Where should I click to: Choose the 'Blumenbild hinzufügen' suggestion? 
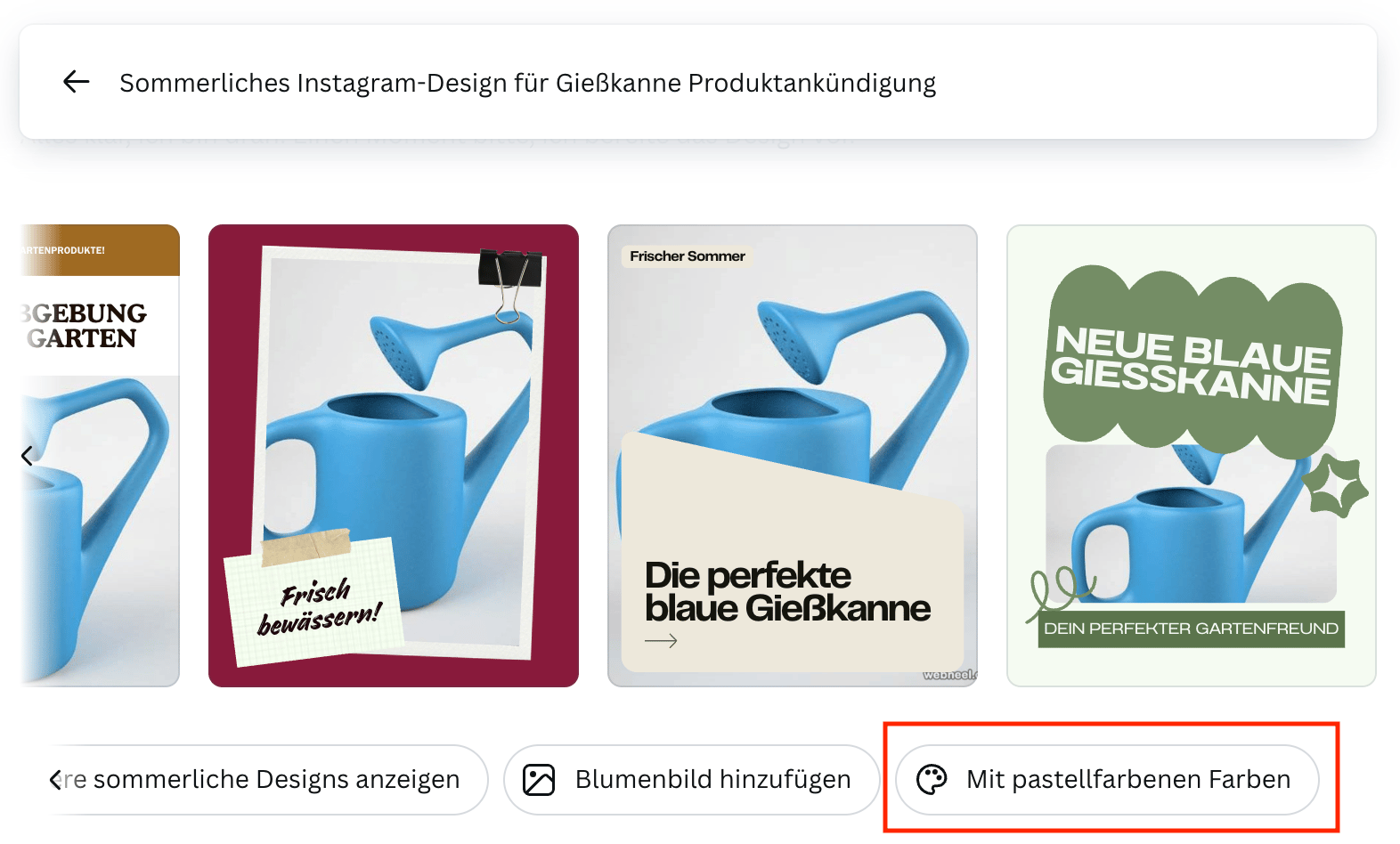coord(692,779)
